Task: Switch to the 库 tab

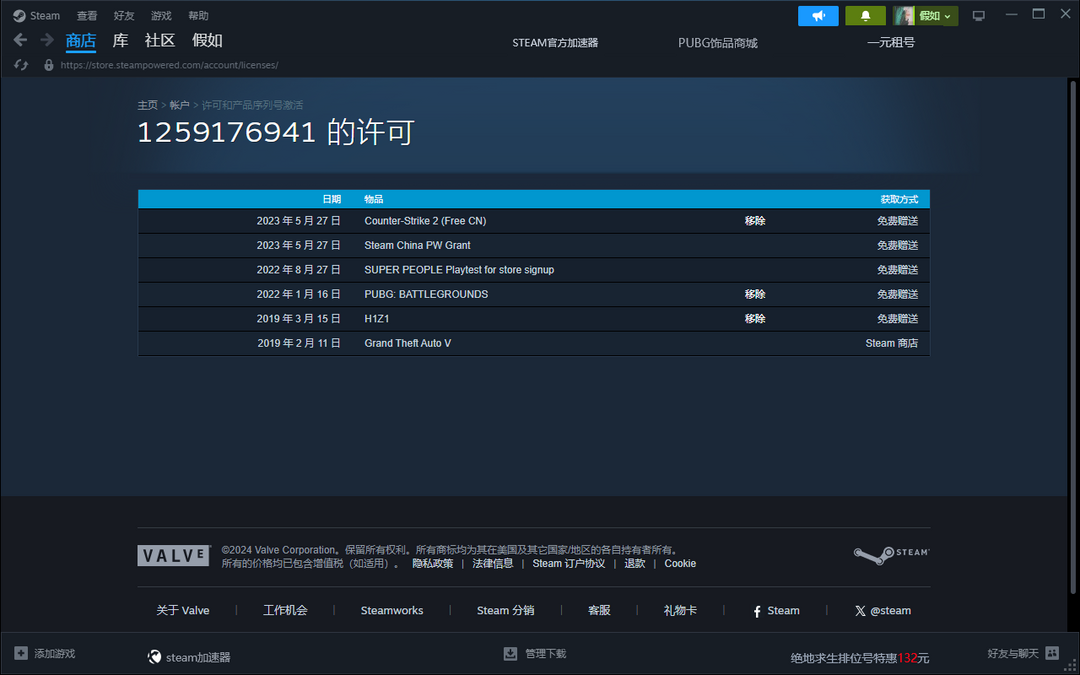Action: point(121,41)
